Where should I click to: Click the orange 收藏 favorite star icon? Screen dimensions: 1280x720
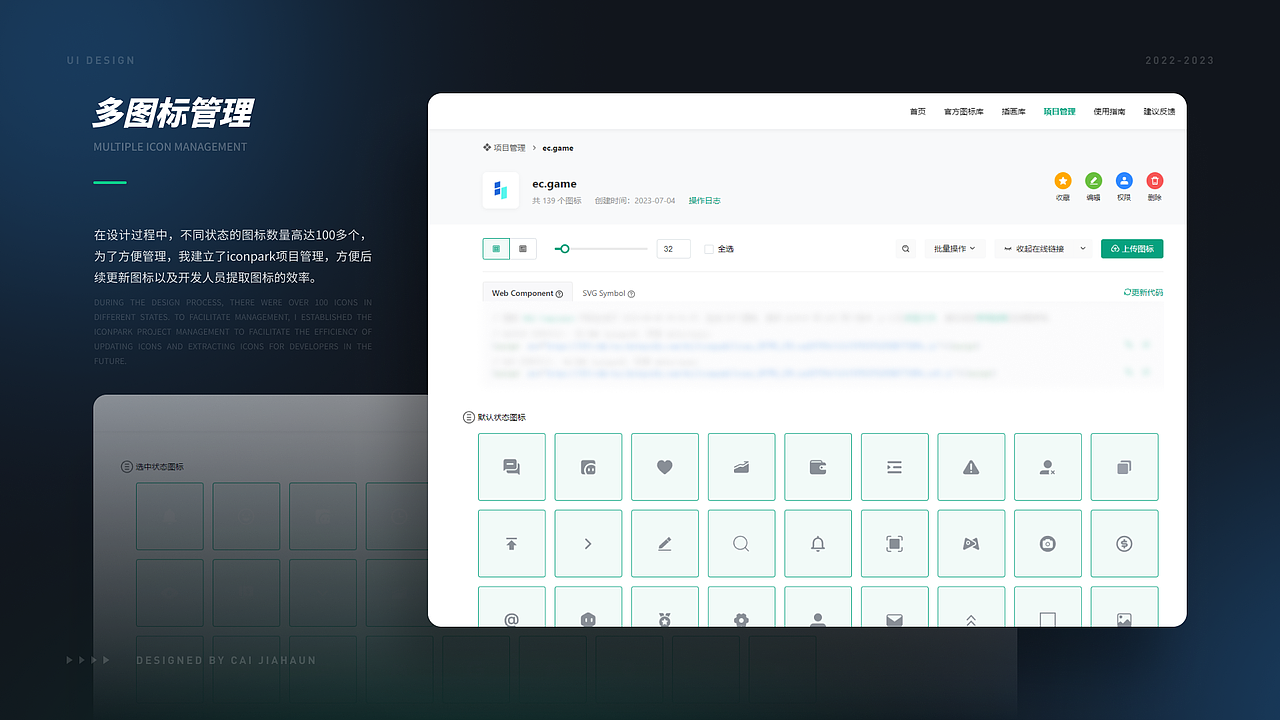[x=1062, y=182]
